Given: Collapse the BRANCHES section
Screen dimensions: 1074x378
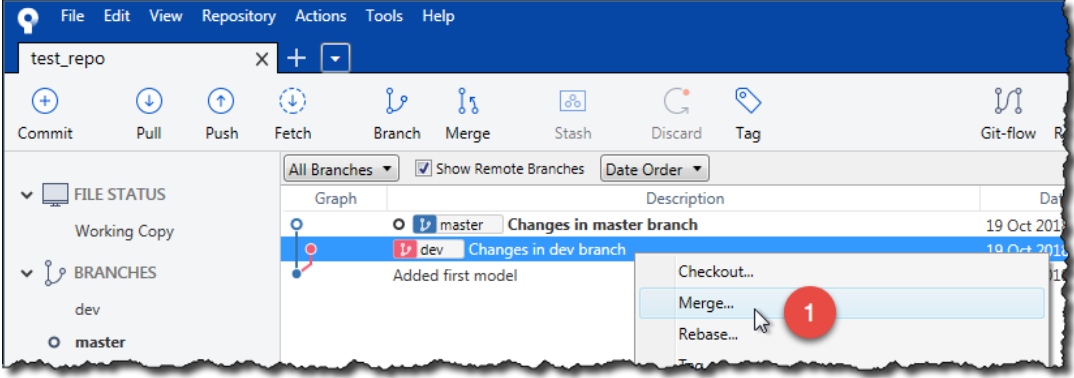Looking at the screenshot, I should [x=26, y=273].
